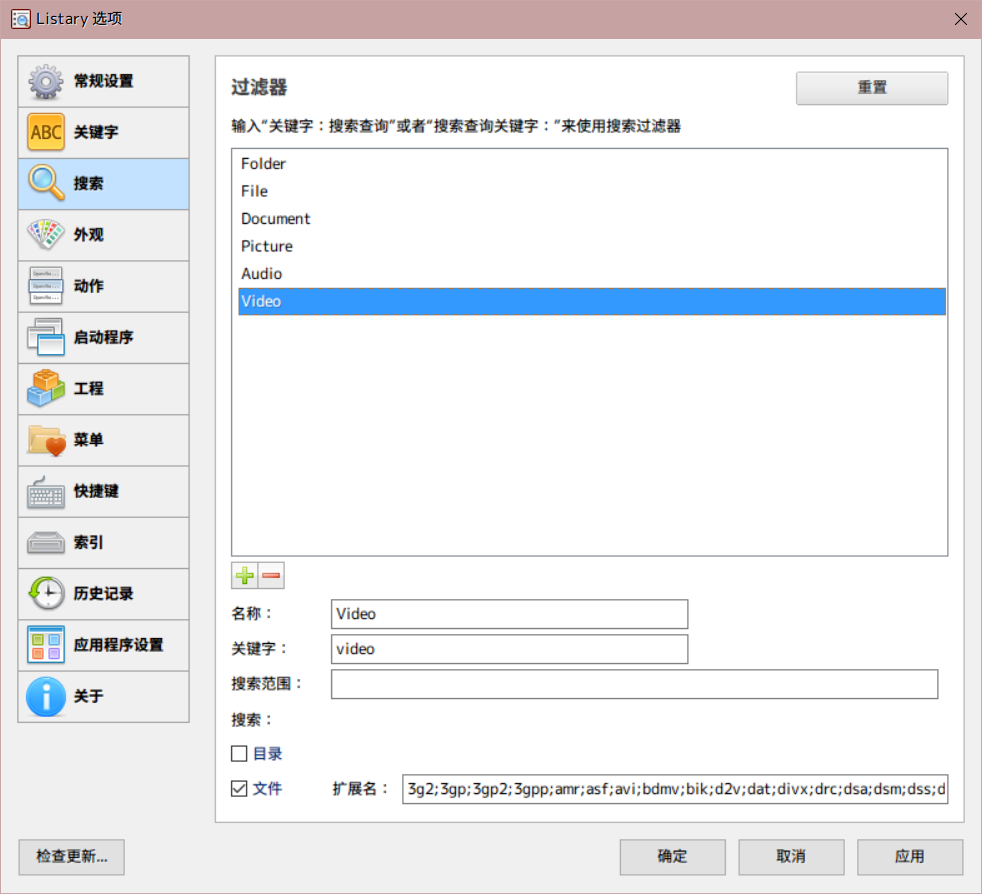The image size is (982, 894).
Task: Click the 工程 blocks icon
Action: point(46,388)
